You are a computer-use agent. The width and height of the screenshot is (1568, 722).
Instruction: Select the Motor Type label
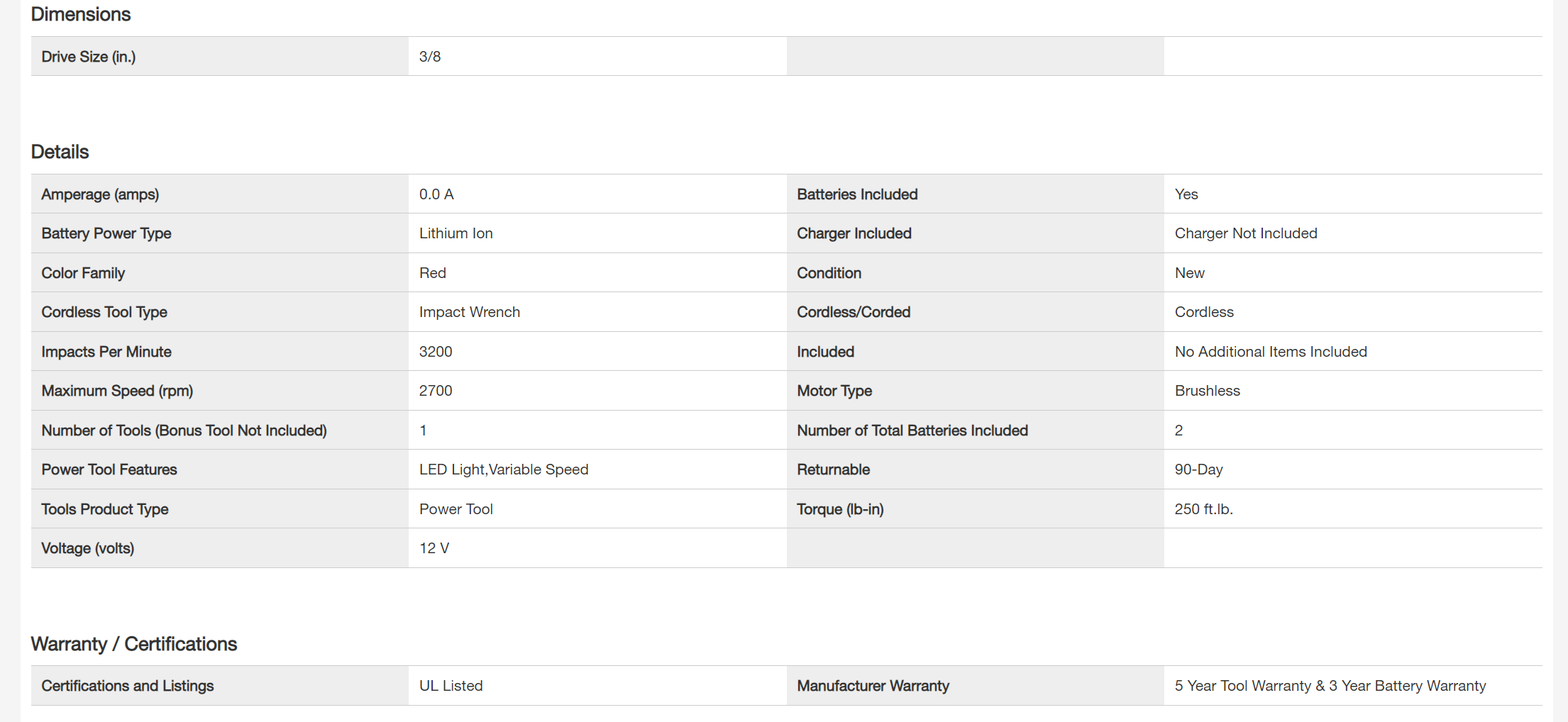(834, 391)
